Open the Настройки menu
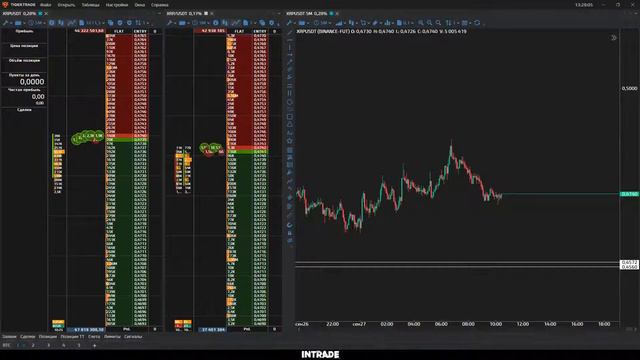Screen dimensions: 640x360 [117, 5]
